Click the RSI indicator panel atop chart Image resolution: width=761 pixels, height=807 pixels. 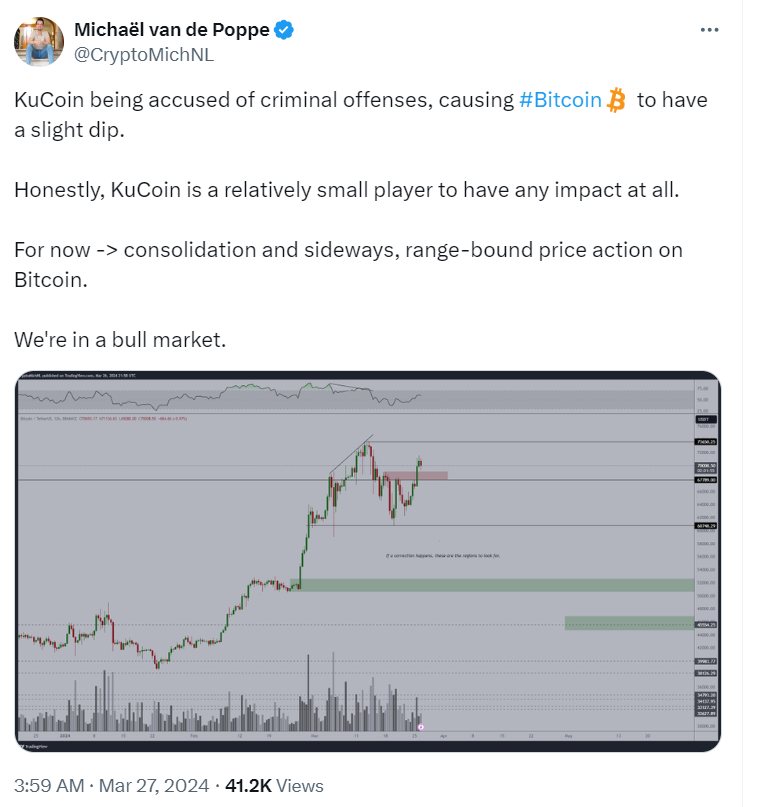(356, 396)
